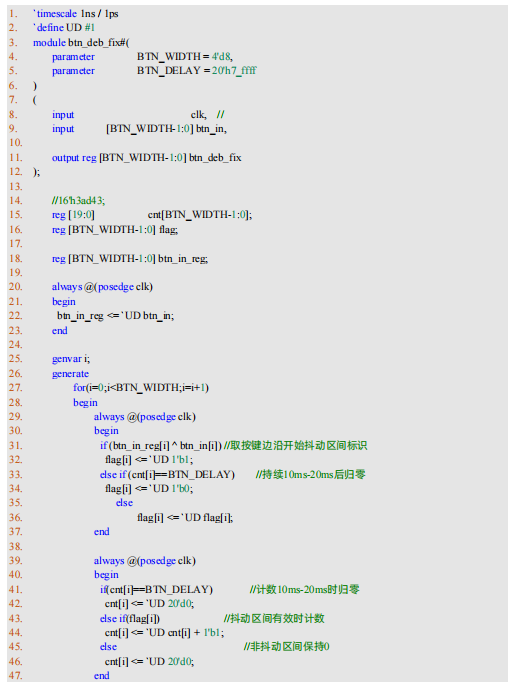Click the cnt[i] <= `UD 20'd0; on line 46
Image resolution: width=512 pixels, height=692 pixels.
[149, 662]
